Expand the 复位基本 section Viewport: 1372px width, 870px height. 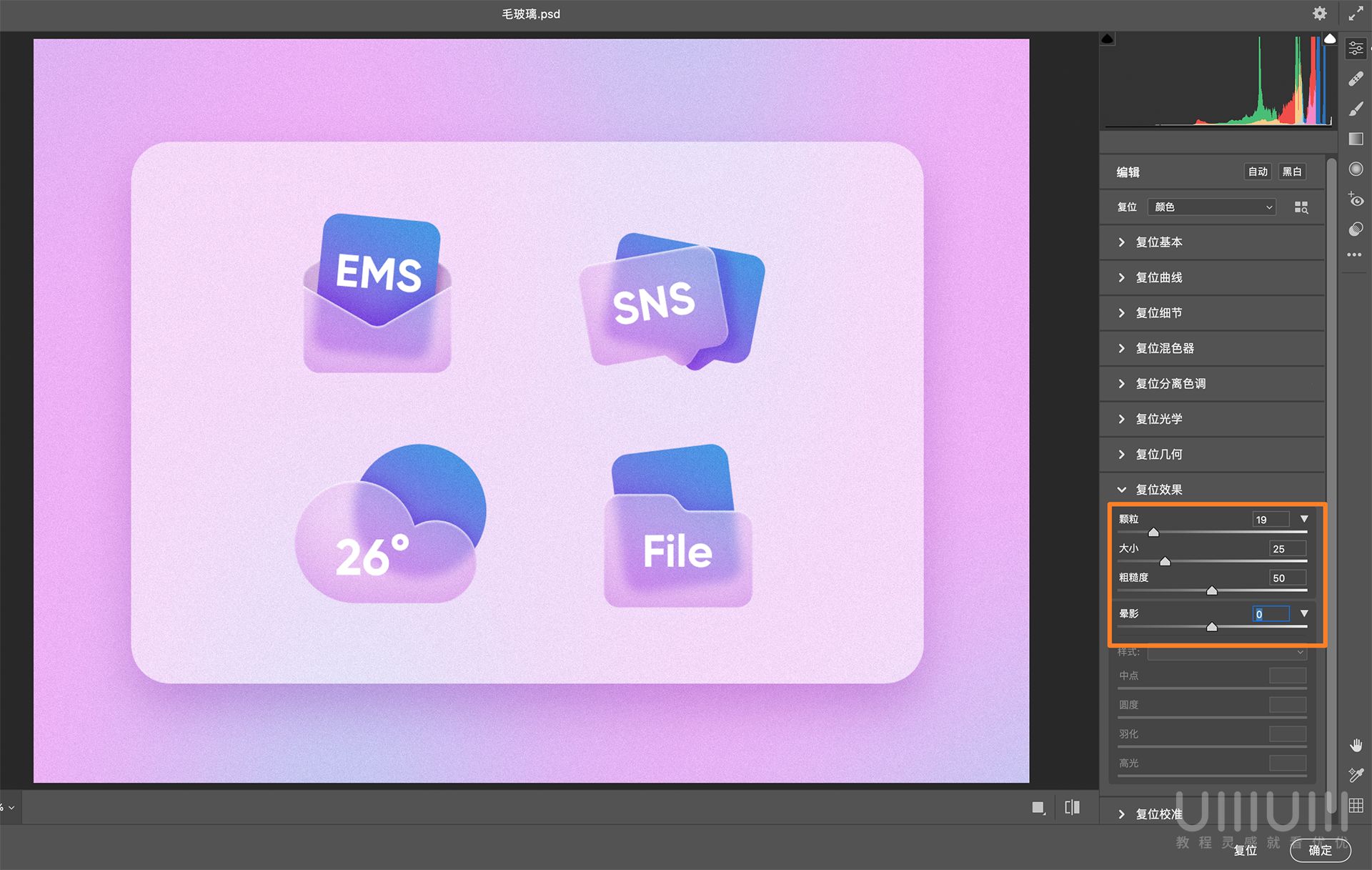click(x=1158, y=242)
